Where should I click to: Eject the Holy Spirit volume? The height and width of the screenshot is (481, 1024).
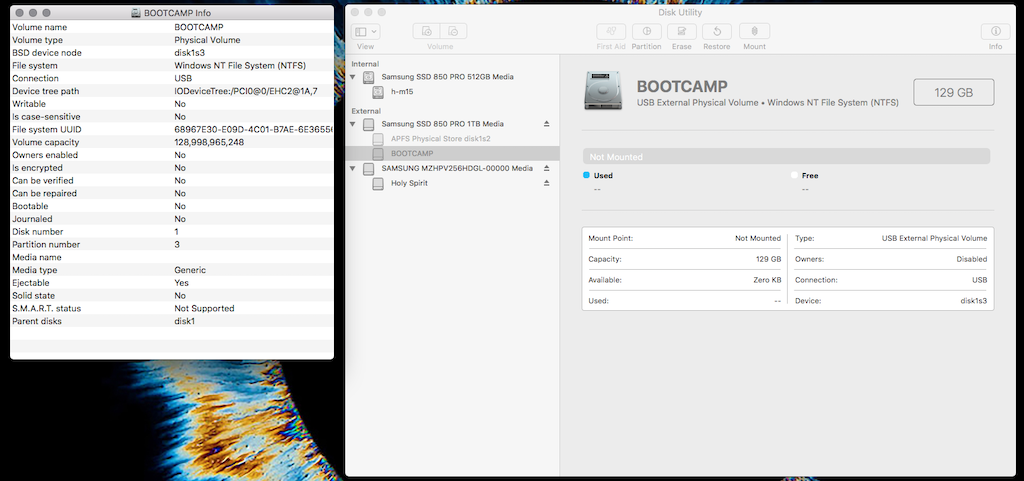(x=547, y=183)
